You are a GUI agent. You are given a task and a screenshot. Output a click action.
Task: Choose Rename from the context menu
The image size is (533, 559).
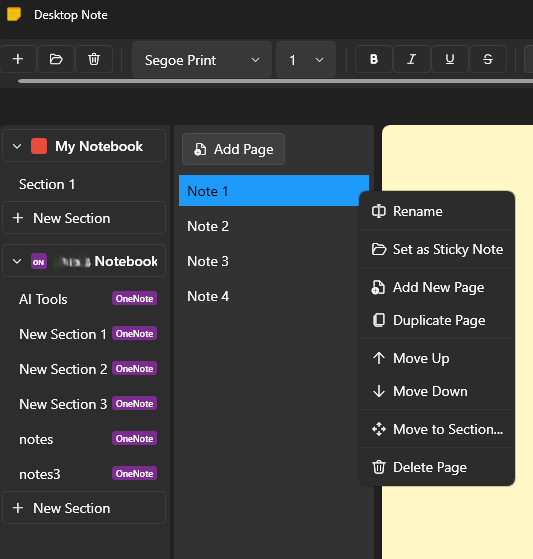(437, 211)
